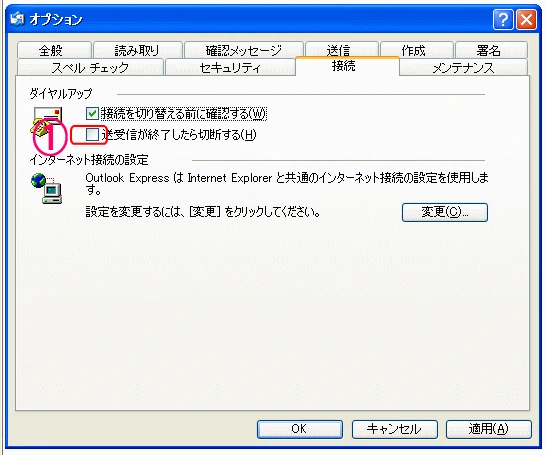Click the 適用(A) button
This screenshot has width=545, height=455.
[489, 429]
